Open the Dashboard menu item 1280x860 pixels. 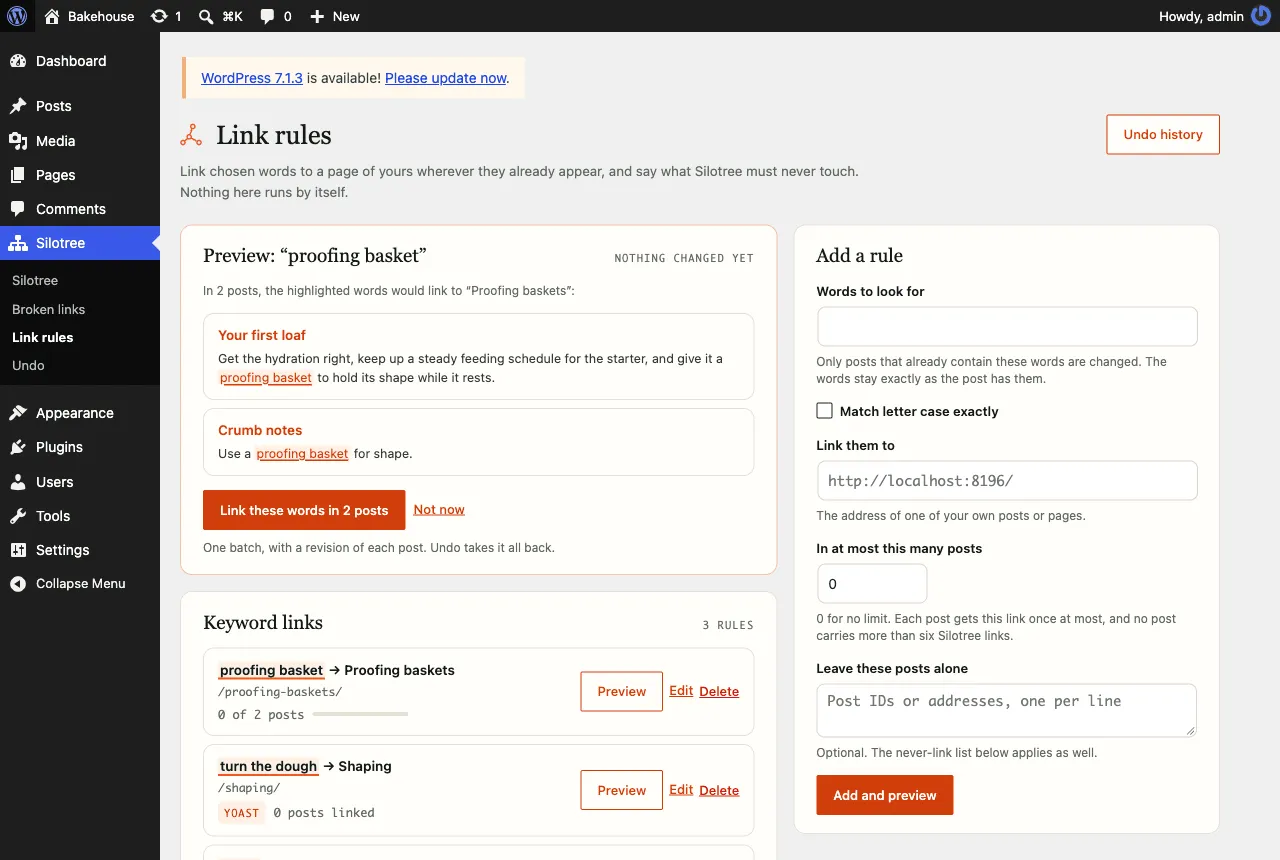[x=80, y=61]
